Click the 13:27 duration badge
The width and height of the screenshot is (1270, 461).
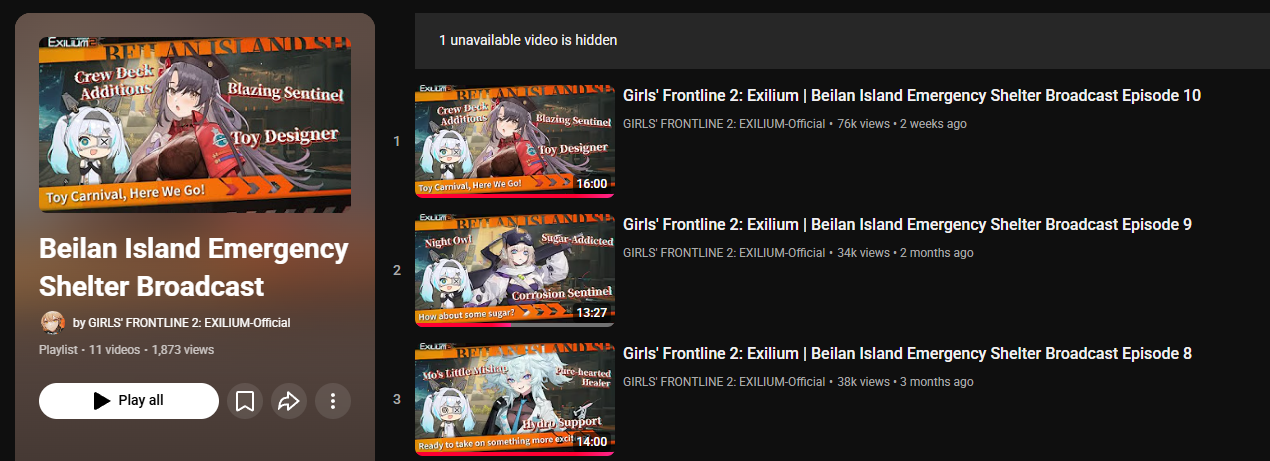[x=592, y=313]
